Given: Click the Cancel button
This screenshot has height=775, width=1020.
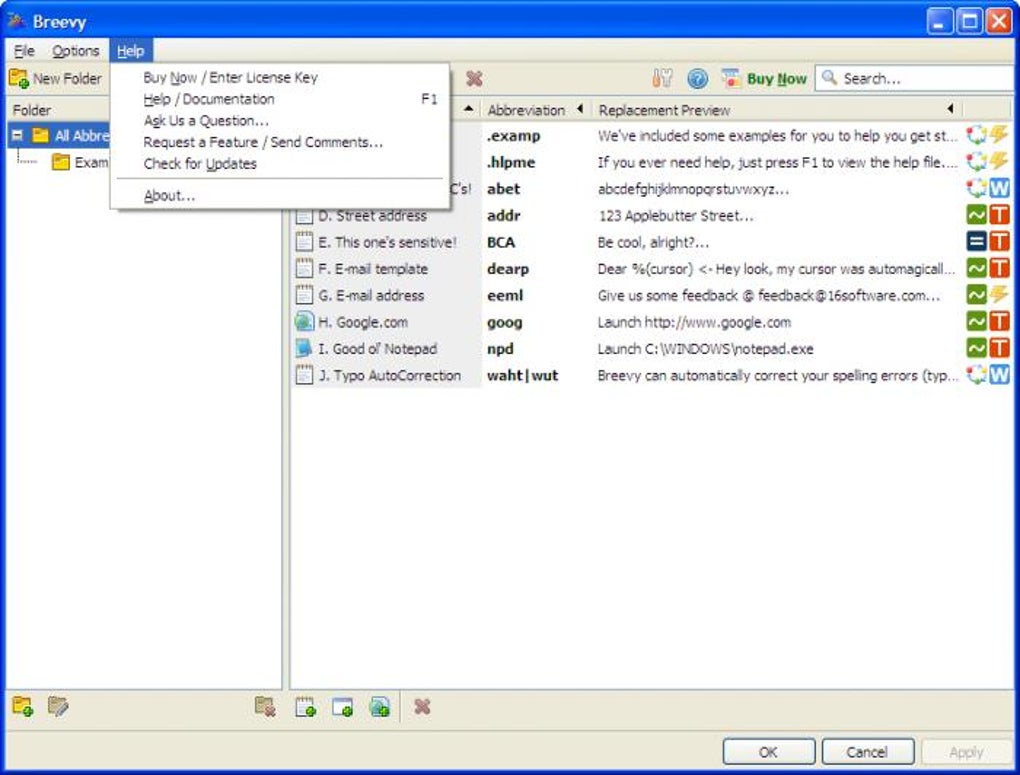Looking at the screenshot, I should (867, 752).
